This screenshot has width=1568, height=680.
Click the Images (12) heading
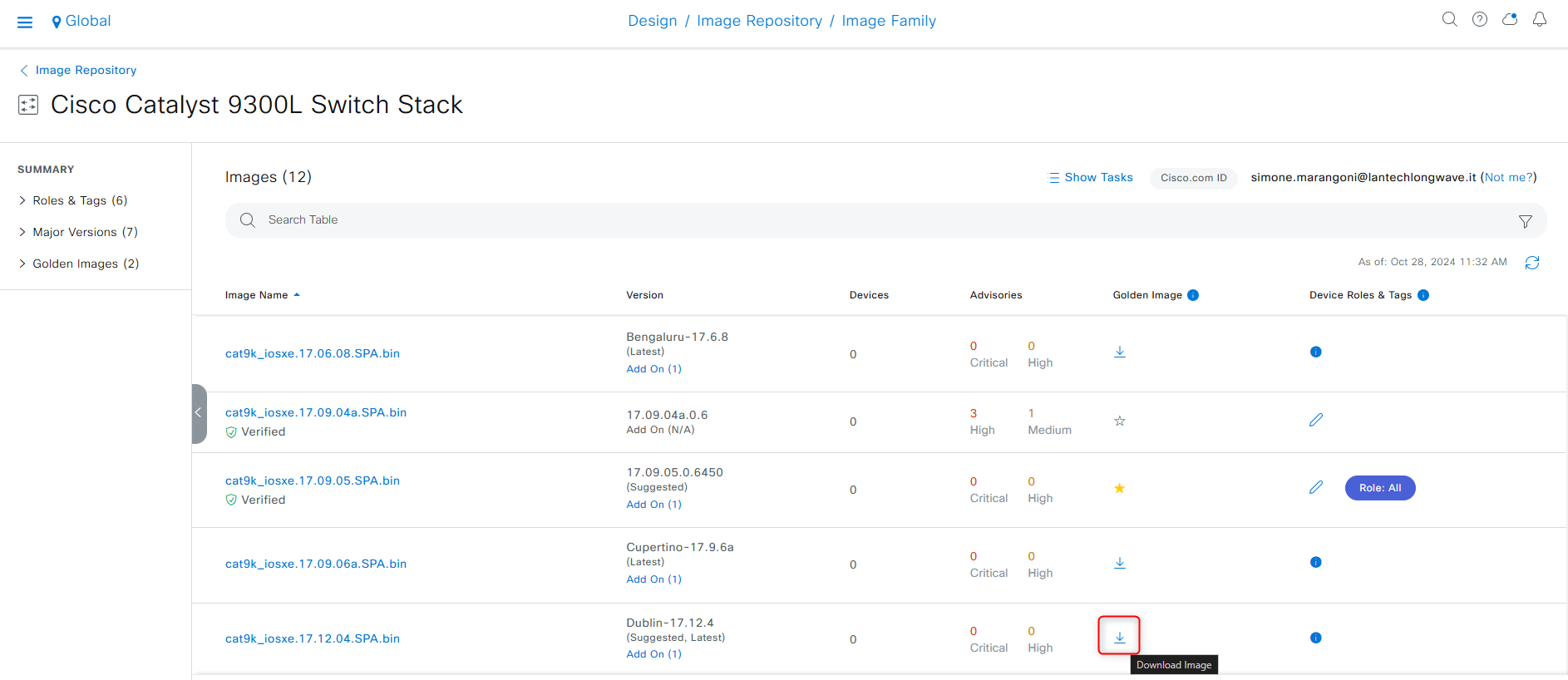pos(269,177)
